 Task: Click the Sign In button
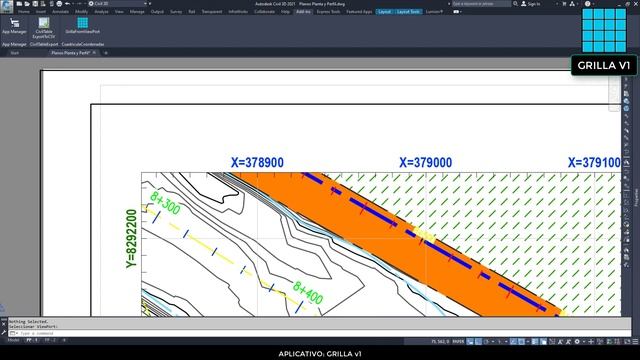point(531,4)
